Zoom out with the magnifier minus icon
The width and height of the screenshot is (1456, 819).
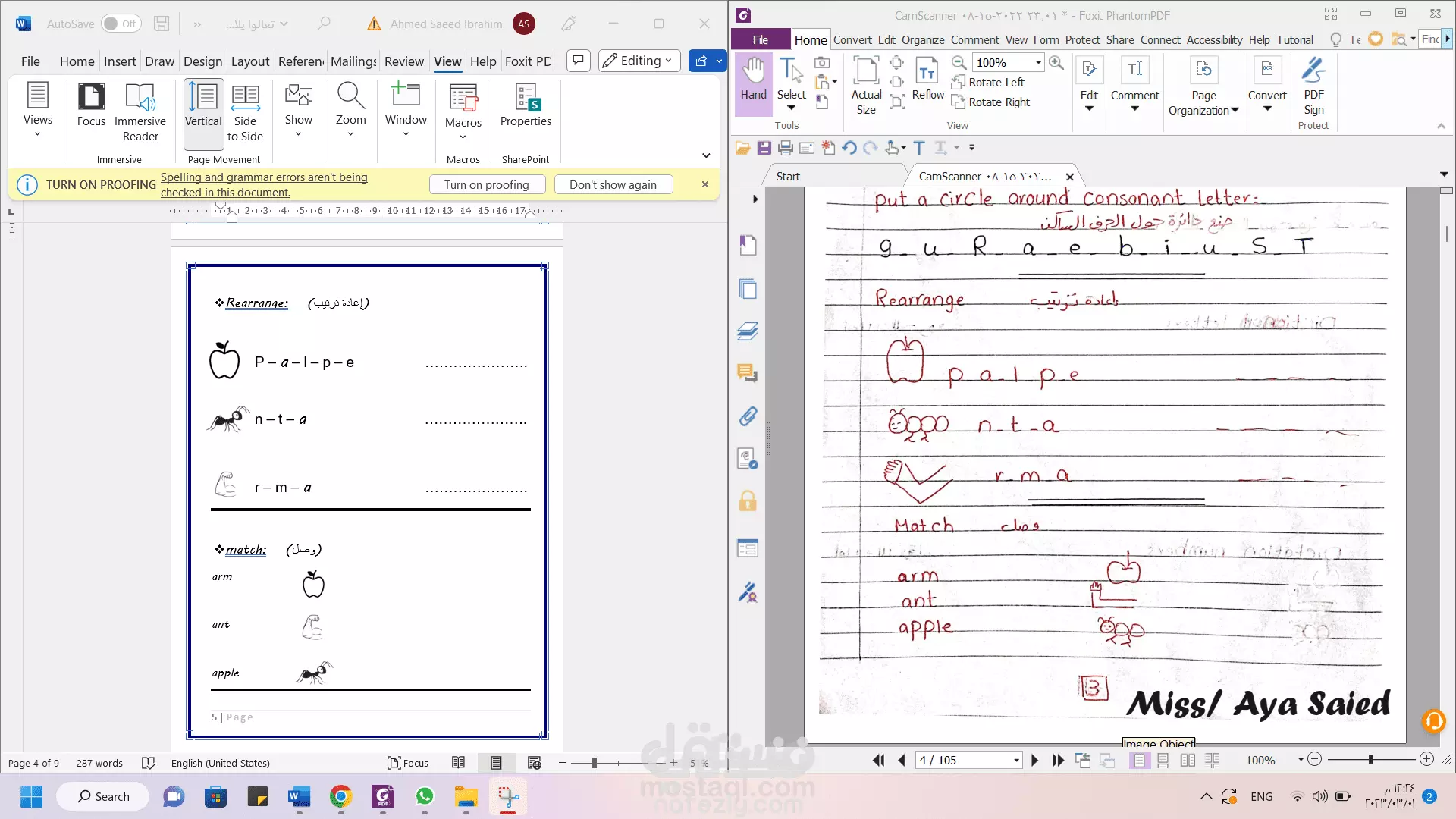tap(959, 62)
